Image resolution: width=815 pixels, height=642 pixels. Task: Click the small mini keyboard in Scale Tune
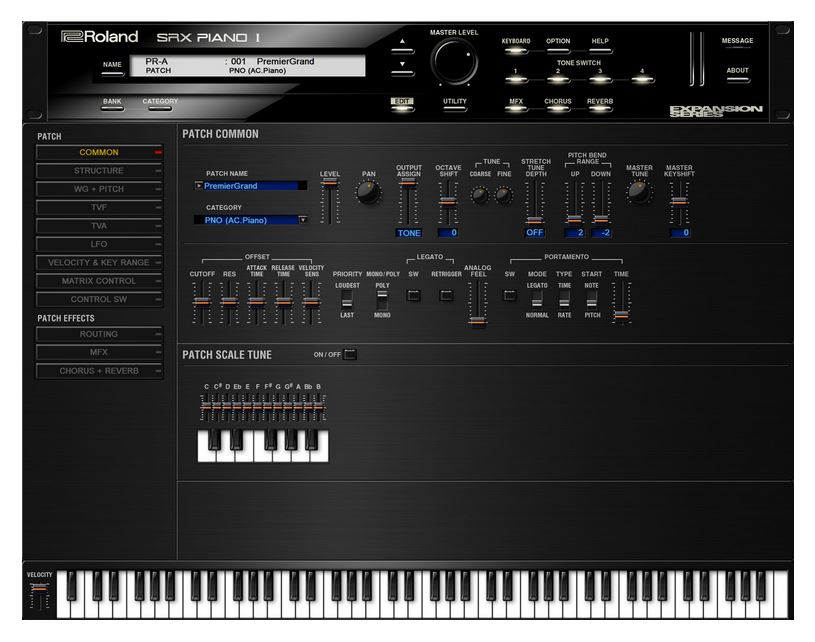click(263, 446)
